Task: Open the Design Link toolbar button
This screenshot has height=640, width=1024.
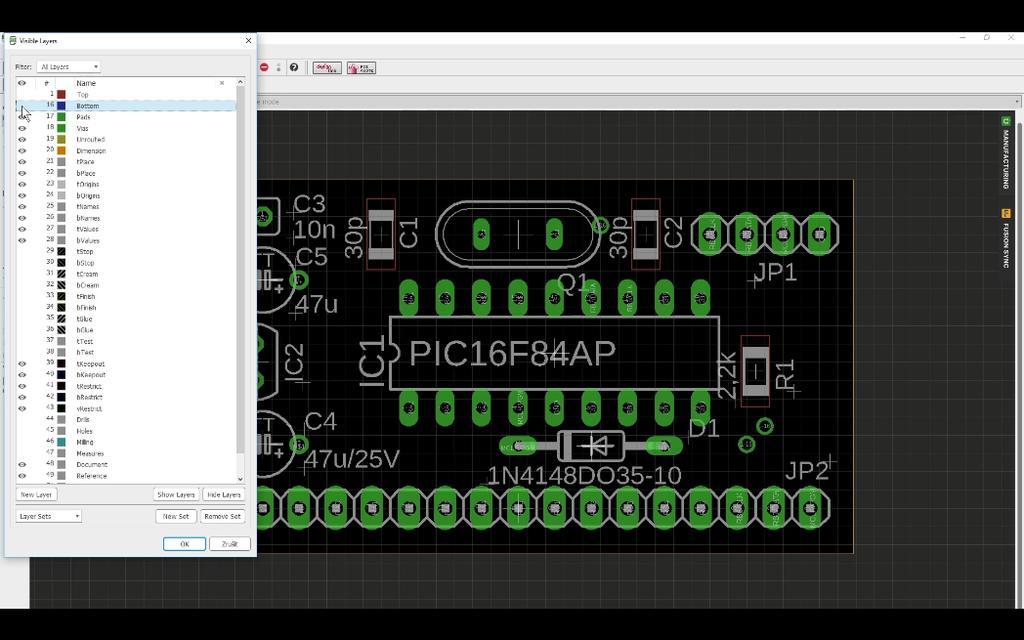Action: click(x=327, y=68)
